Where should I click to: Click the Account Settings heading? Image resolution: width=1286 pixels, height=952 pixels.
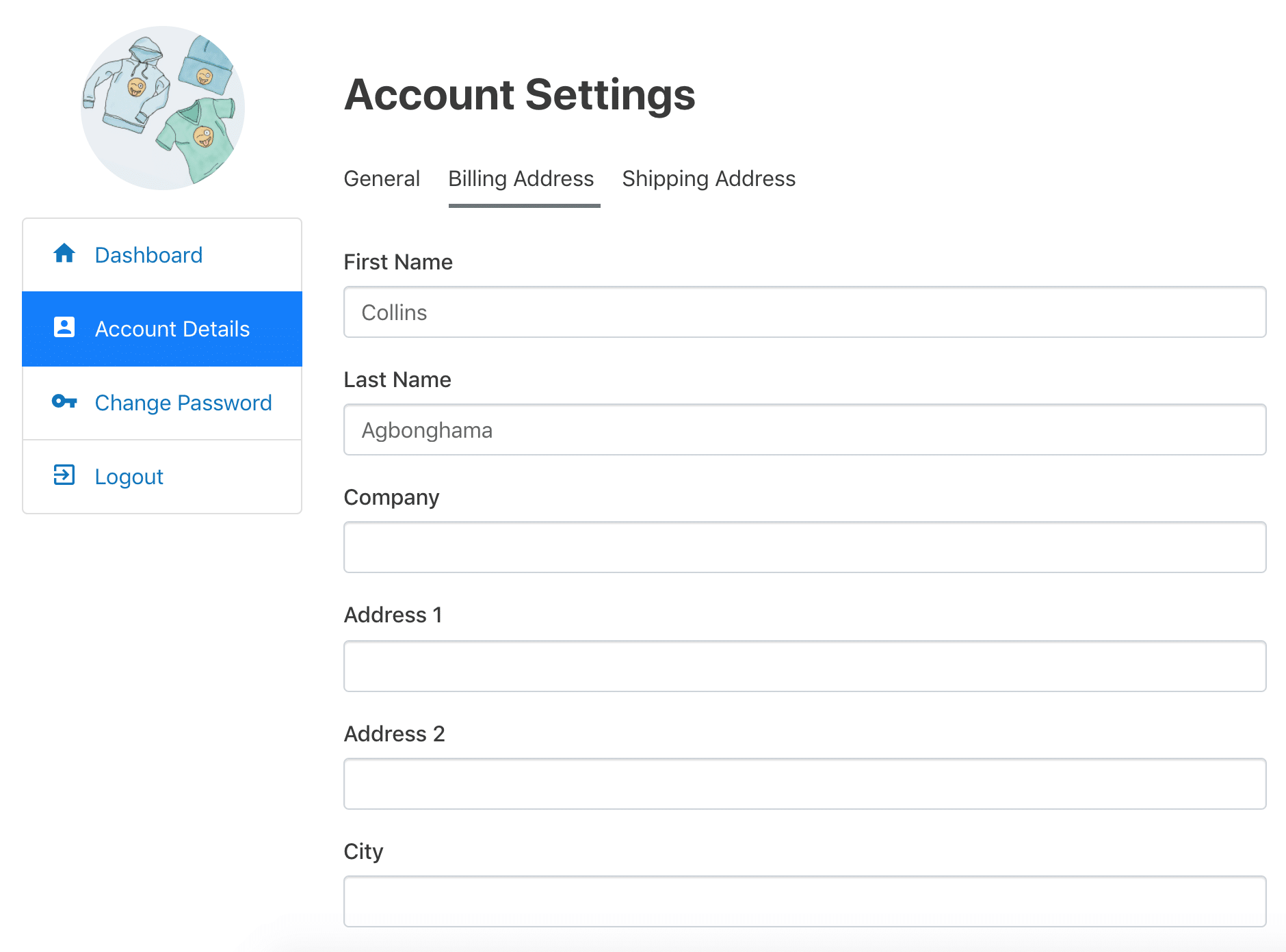click(519, 95)
